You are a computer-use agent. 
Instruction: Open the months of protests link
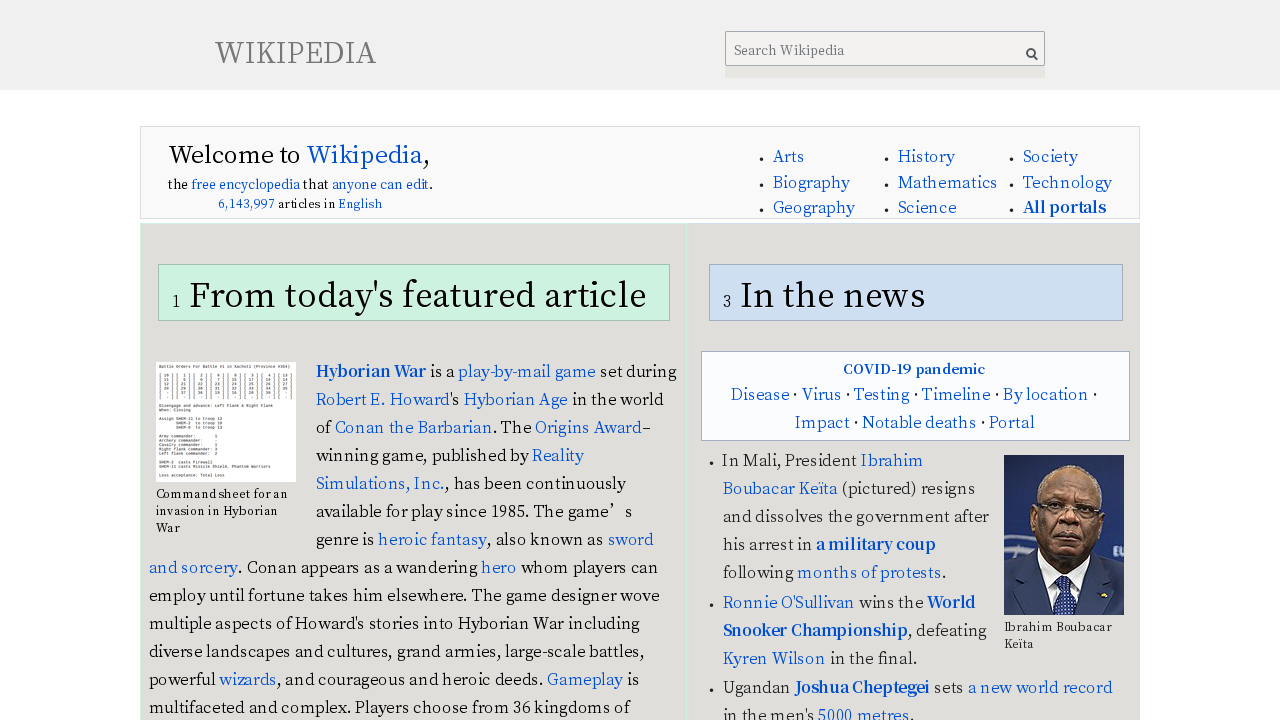pos(869,573)
